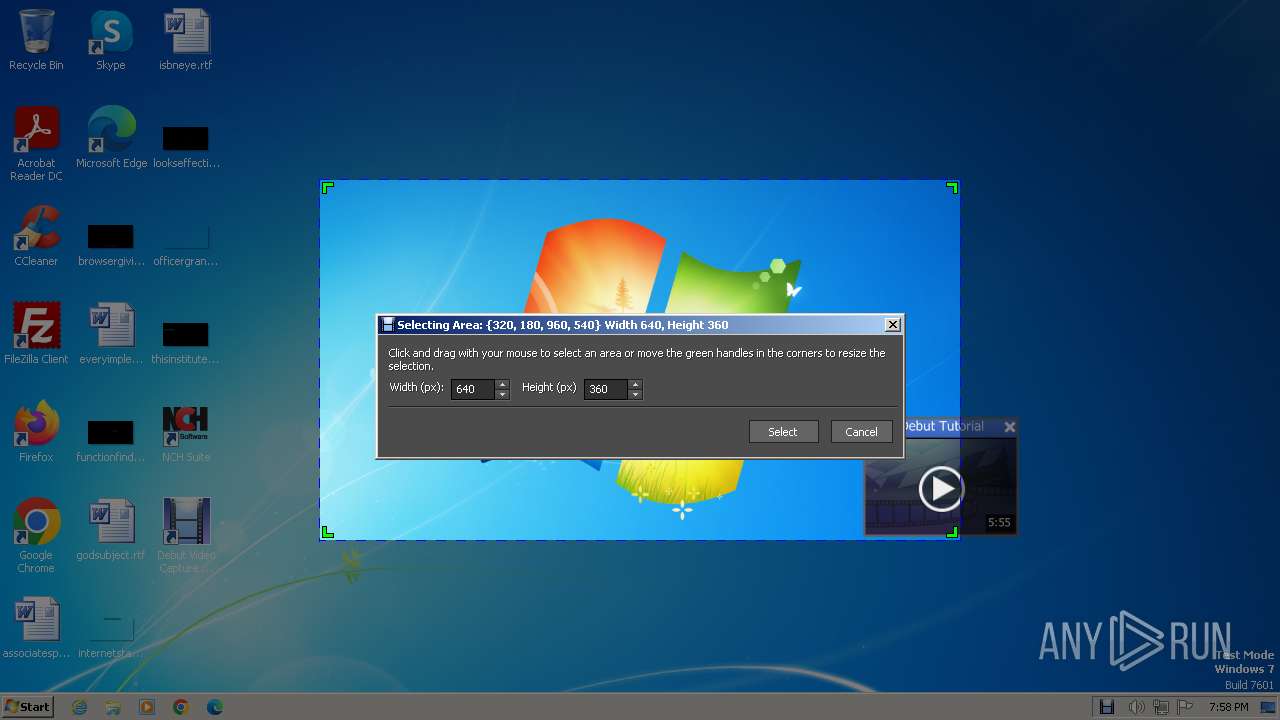This screenshot has width=1280, height=720.
Task: Decrease width with the down arrow
Action: [x=503, y=394]
